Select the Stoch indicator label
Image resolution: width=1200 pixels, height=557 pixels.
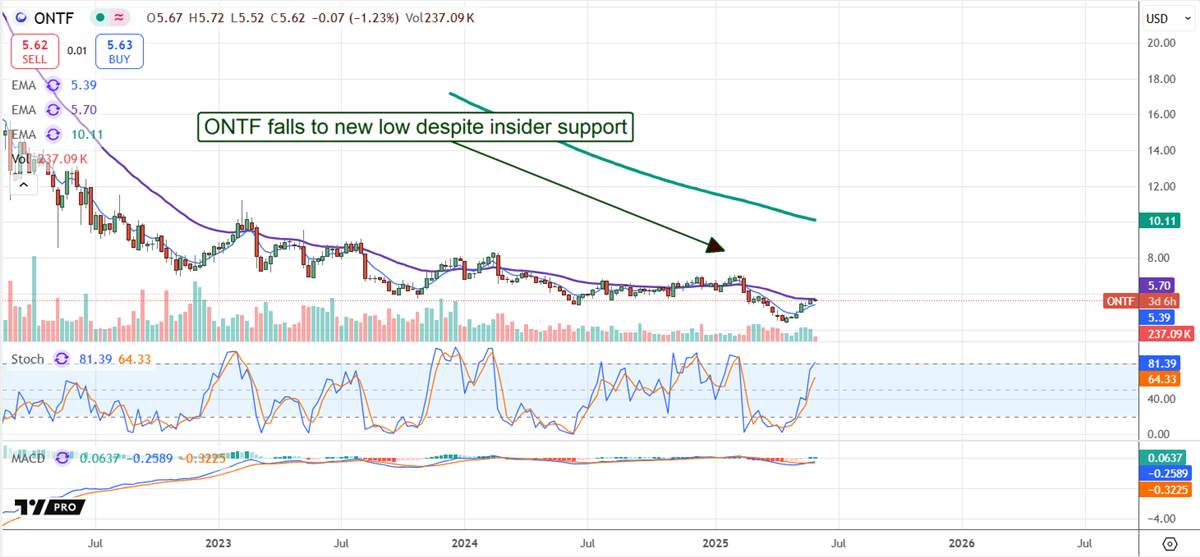pos(28,358)
